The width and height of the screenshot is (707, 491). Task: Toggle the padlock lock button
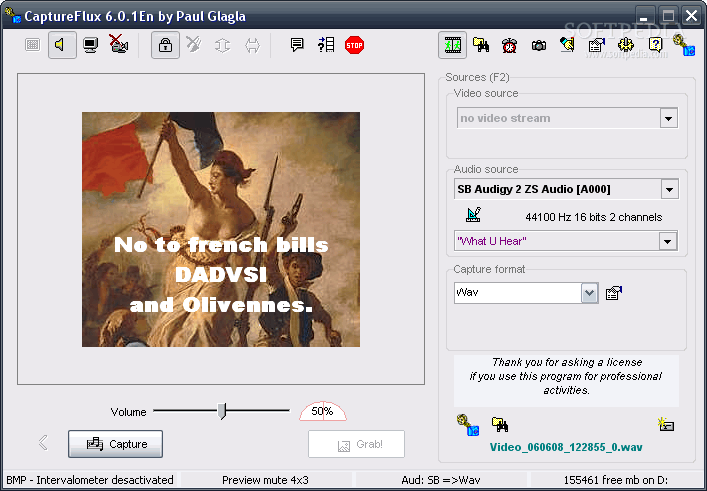[165, 45]
